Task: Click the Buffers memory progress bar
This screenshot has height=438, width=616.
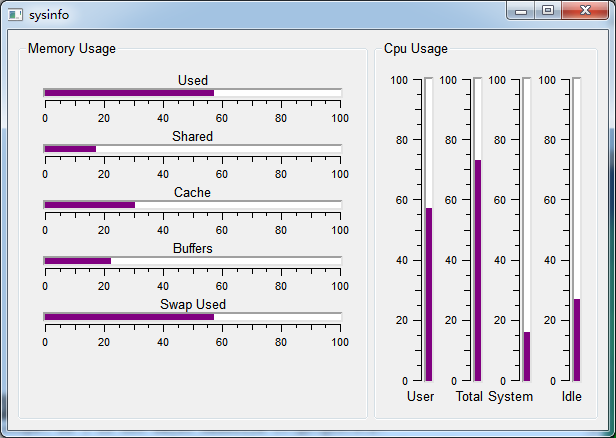Action: 192,261
